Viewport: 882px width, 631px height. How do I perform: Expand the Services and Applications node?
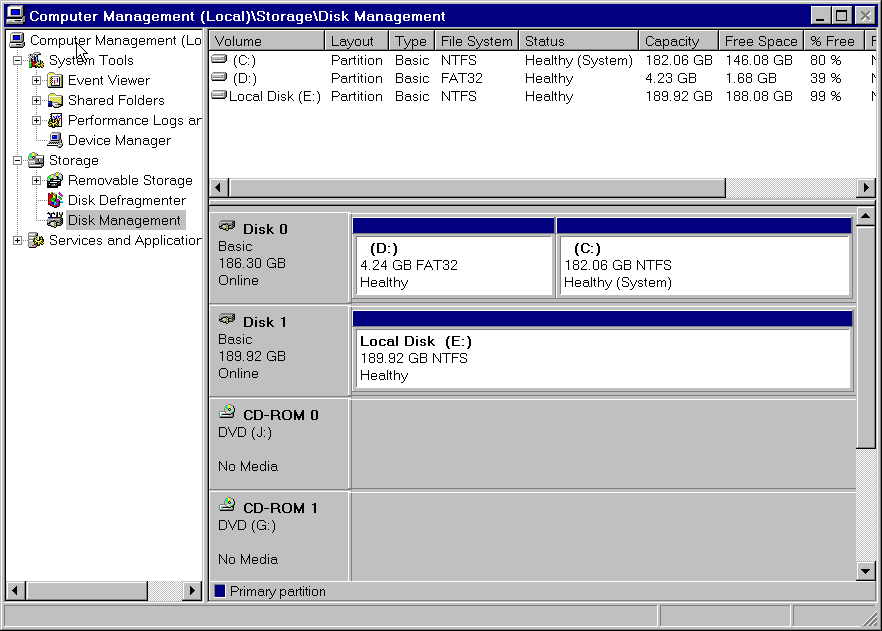[x=17, y=241]
